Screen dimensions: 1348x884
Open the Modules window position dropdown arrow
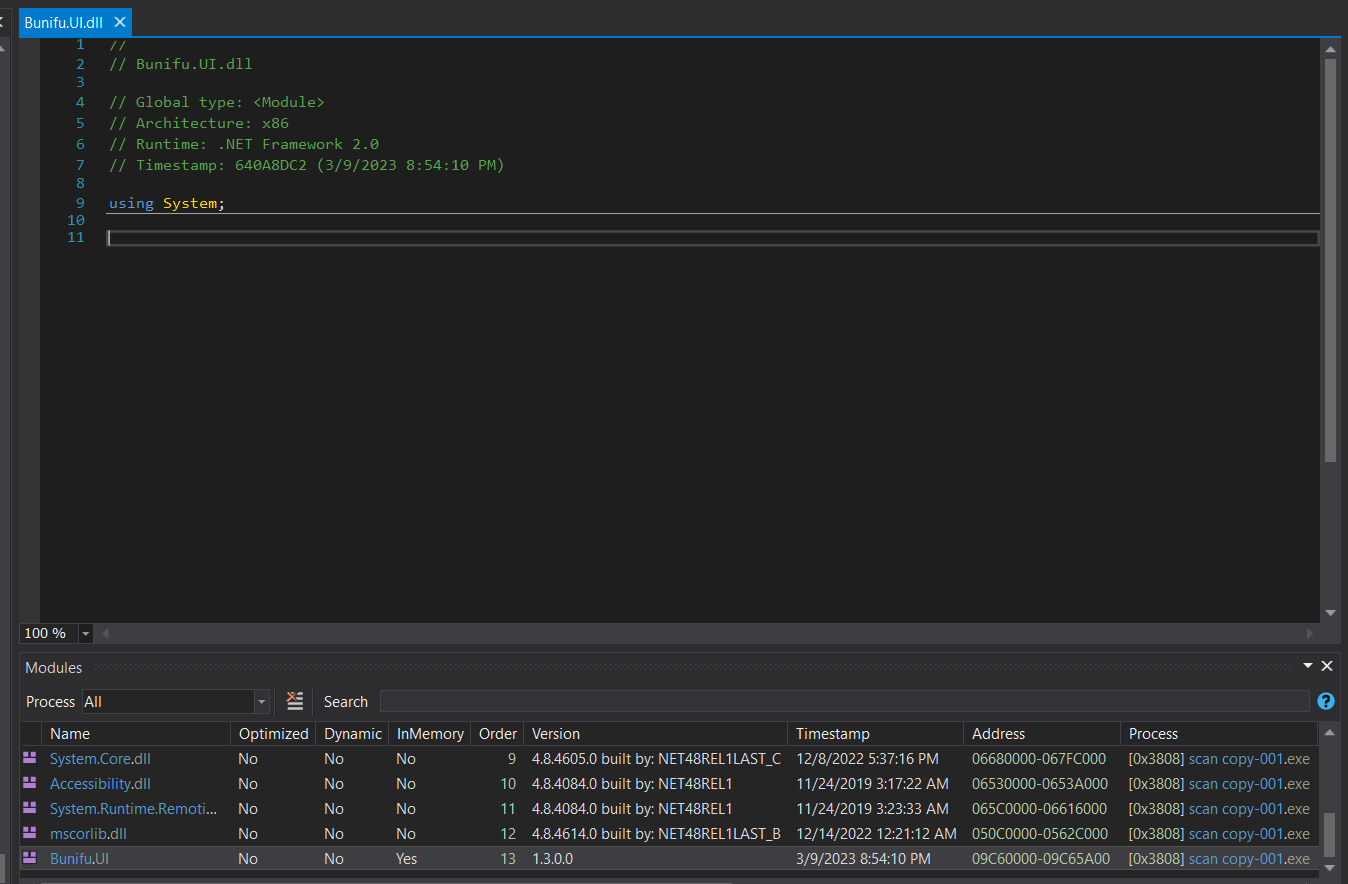coord(1308,666)
